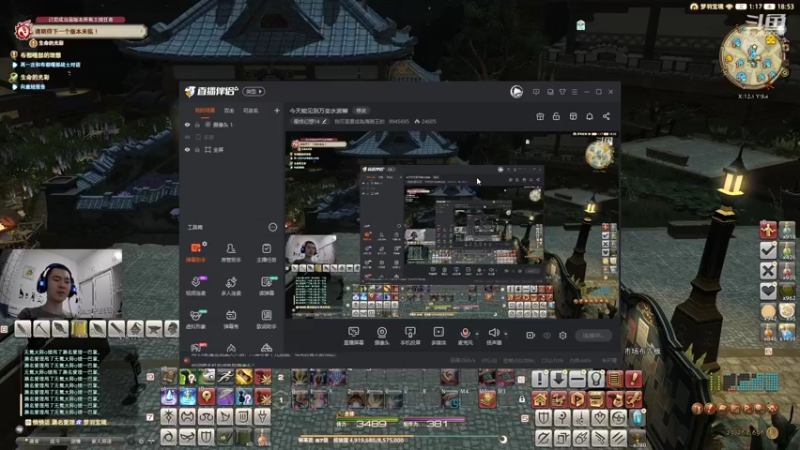Click the pencil edit icon beside the game tag
Screen dimensions: 800x450
click(x=324, y=121)
